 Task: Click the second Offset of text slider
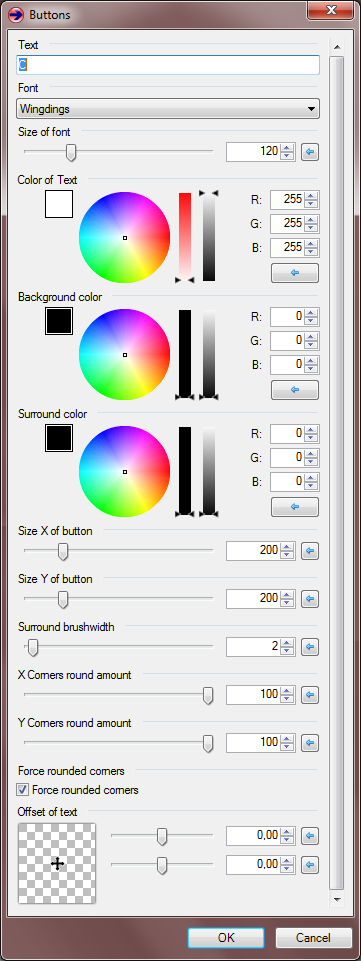(162, 865)
